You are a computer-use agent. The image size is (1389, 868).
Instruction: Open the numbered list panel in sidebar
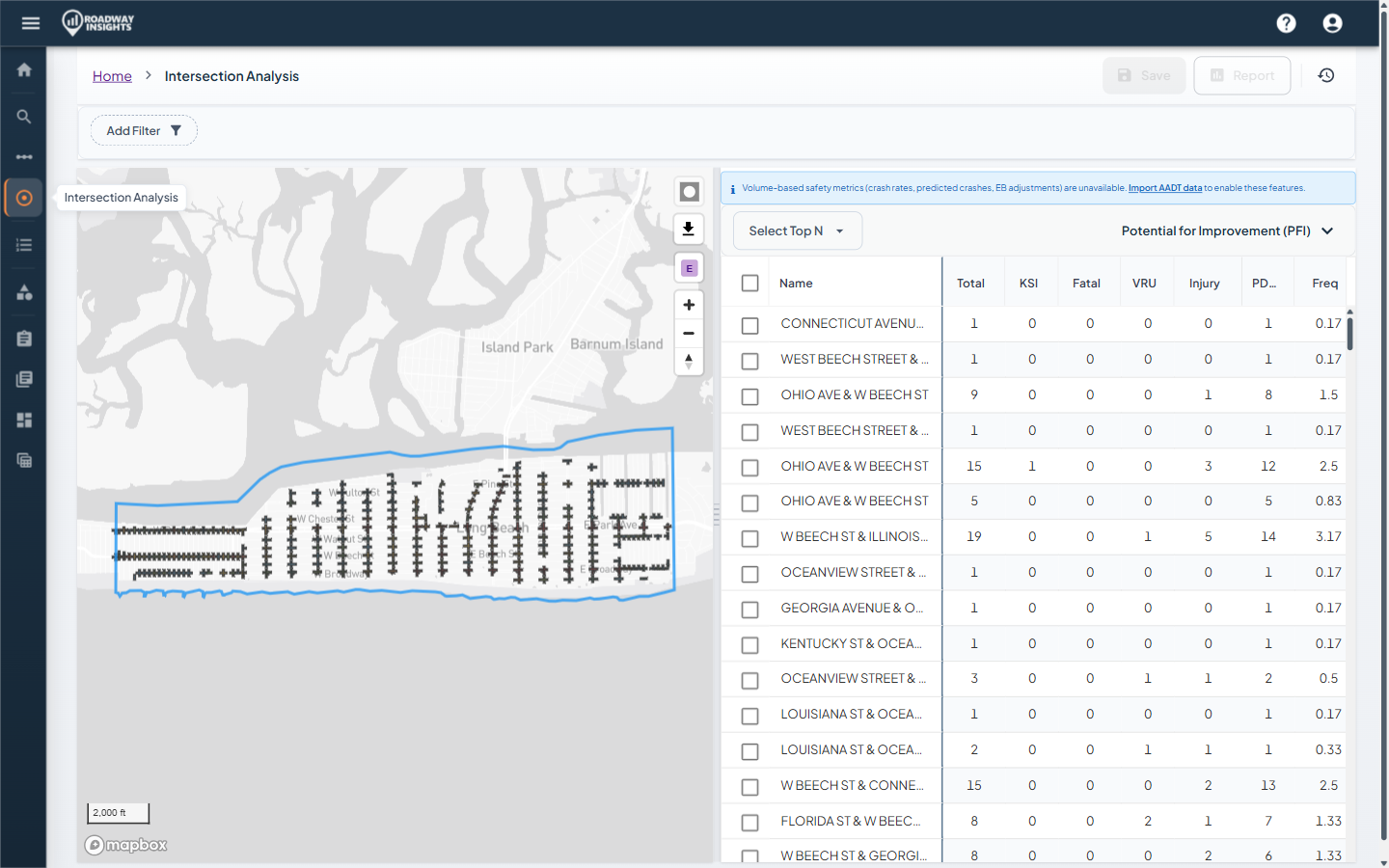(24, 245)
